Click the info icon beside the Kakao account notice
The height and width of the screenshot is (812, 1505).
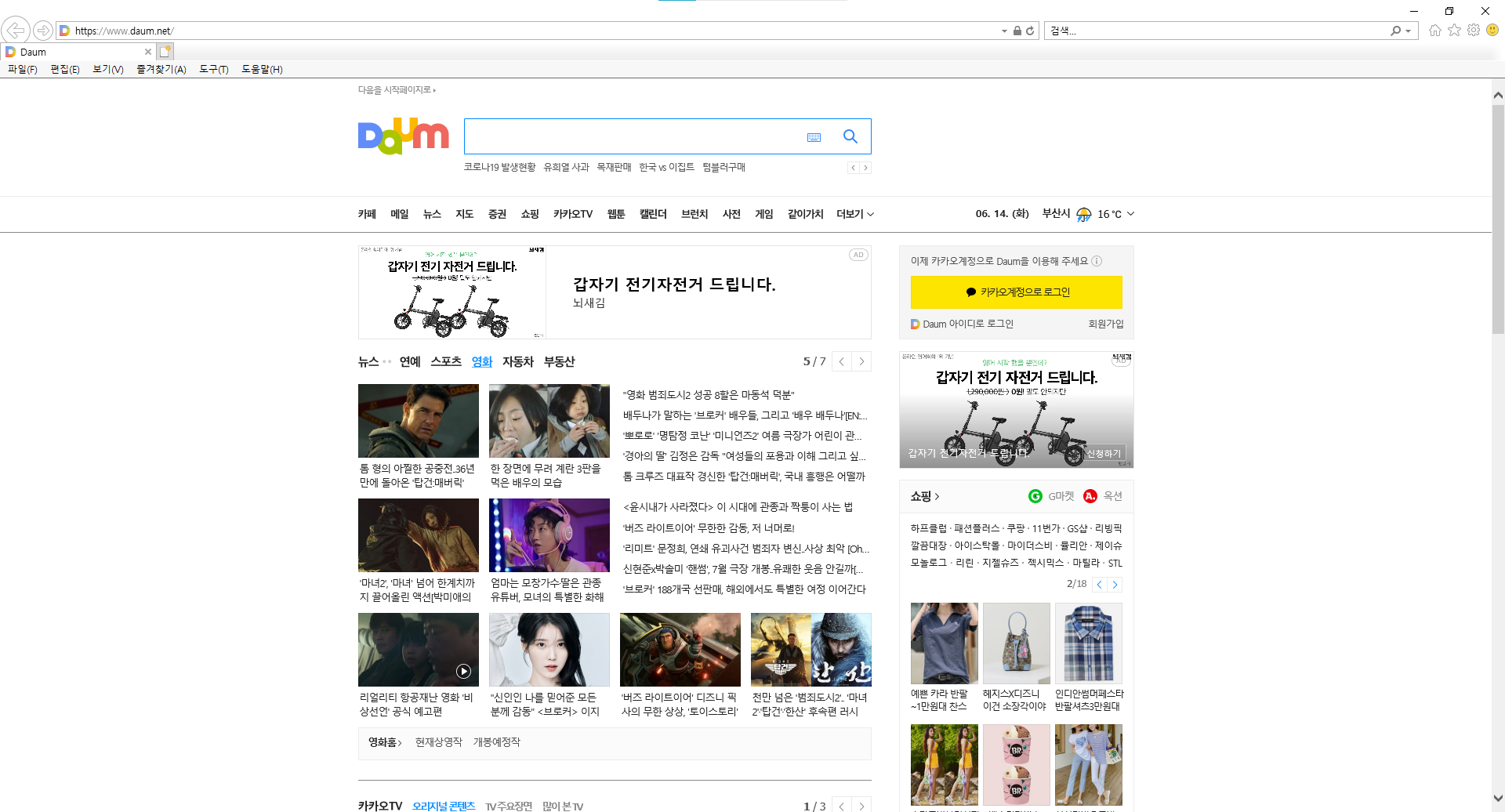[x=1097, y=261]
